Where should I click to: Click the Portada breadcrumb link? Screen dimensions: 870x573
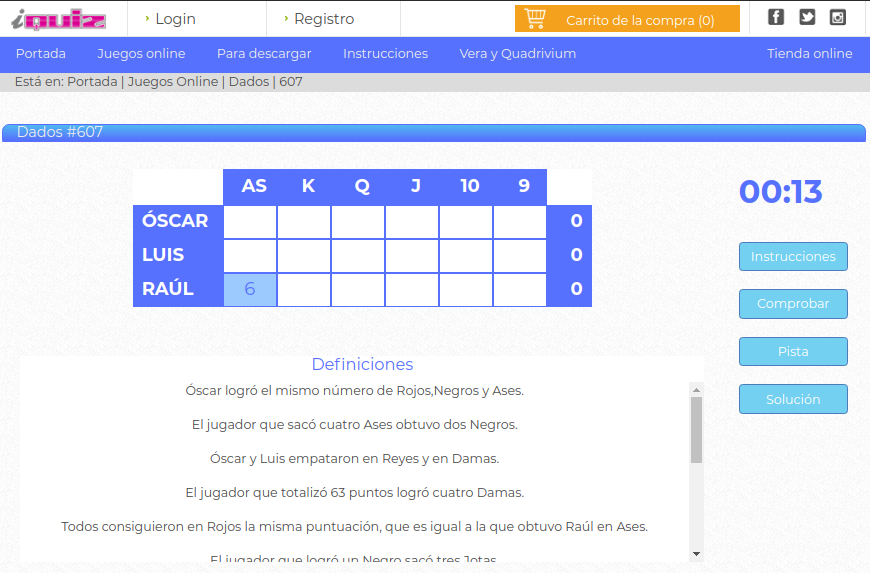click(x=92, y=82)
